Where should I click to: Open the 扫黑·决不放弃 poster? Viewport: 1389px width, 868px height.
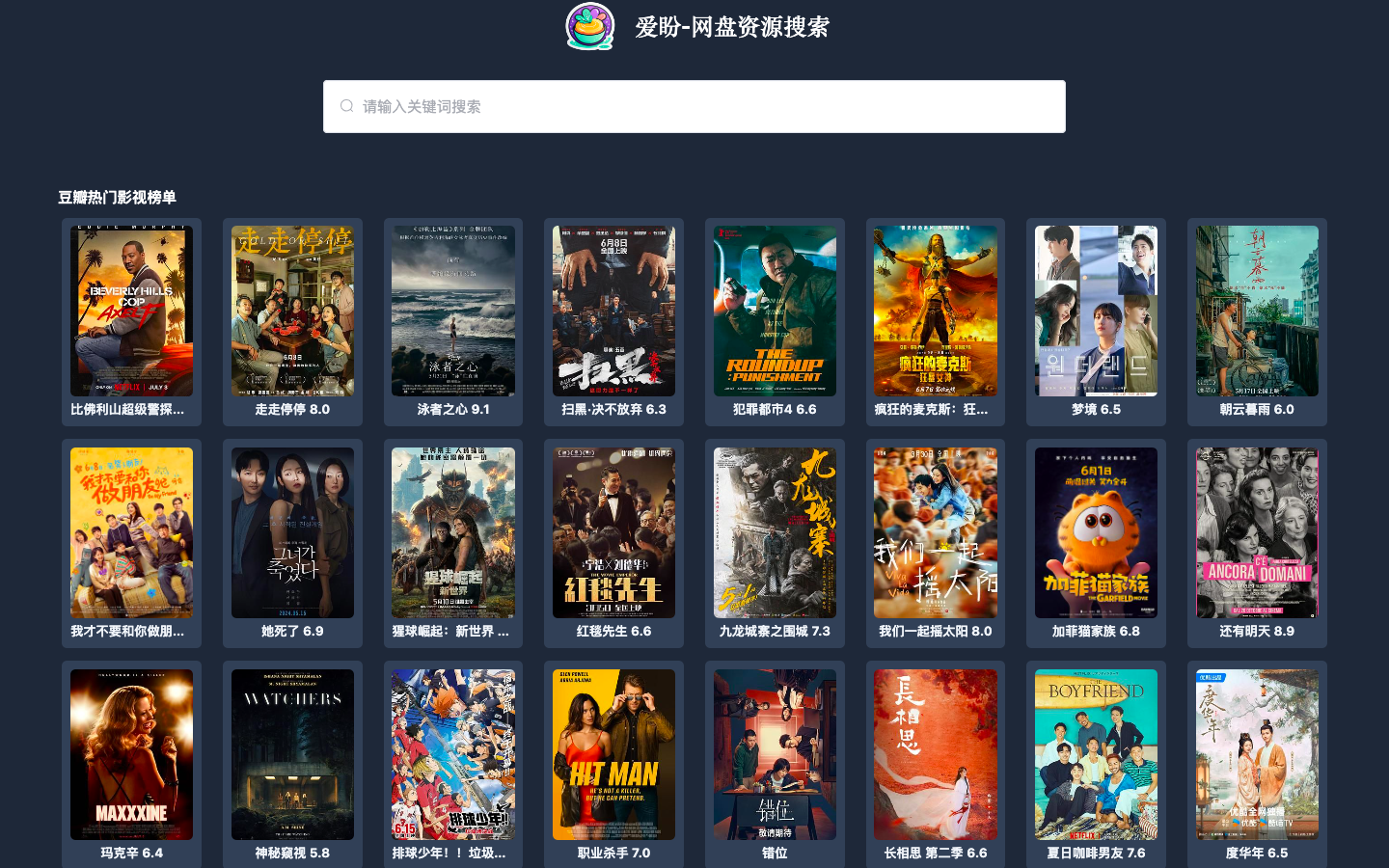[x=613, y=311]
